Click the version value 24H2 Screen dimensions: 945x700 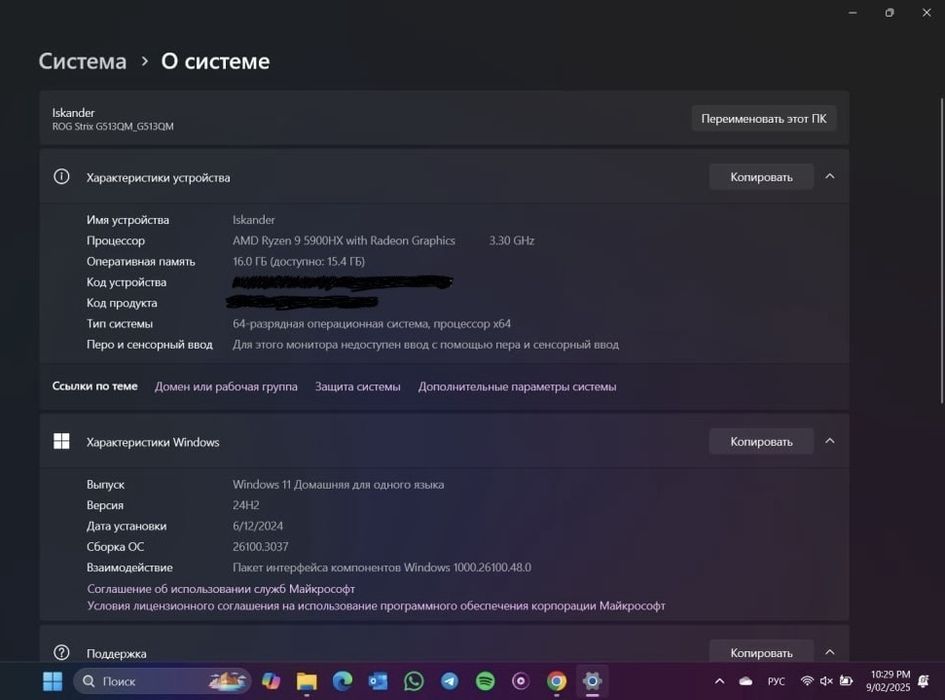coord(246,505)
